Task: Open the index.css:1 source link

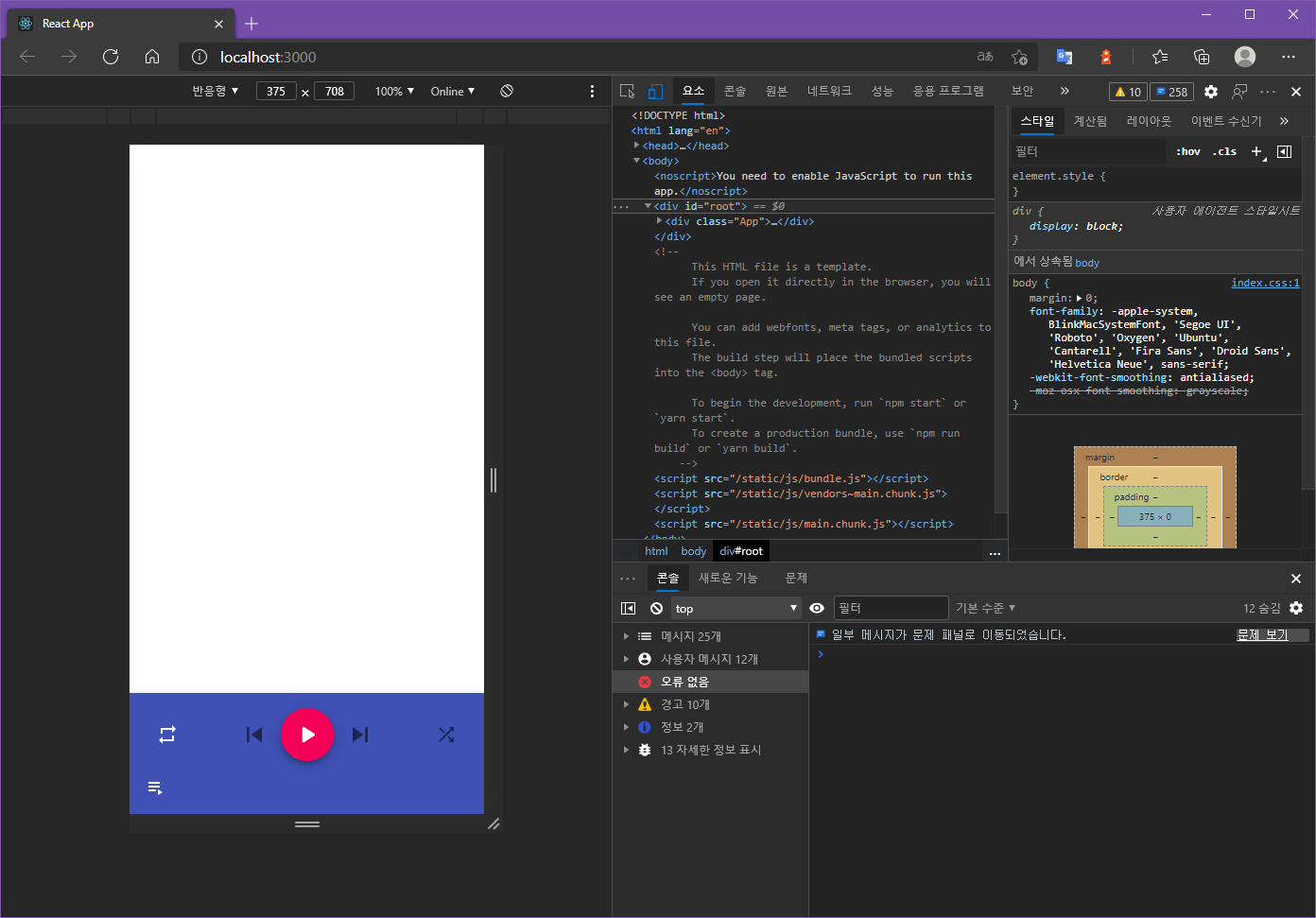Action: point(1265,283)
